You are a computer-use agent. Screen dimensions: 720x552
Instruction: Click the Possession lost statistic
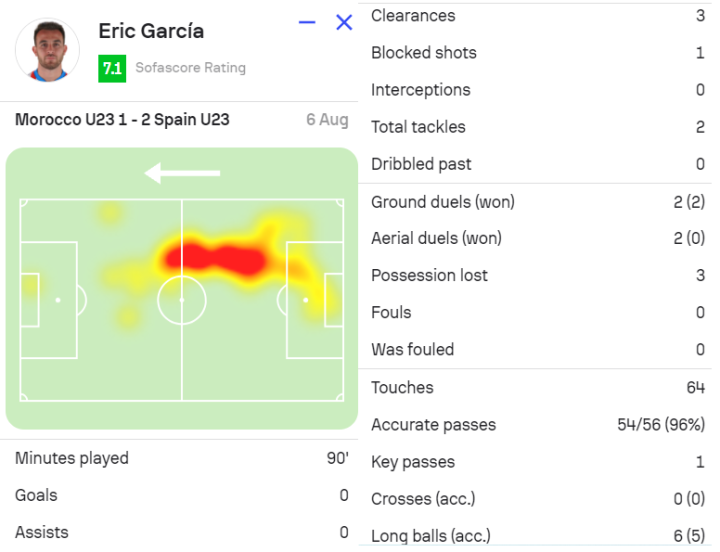[x=537, y=275]
